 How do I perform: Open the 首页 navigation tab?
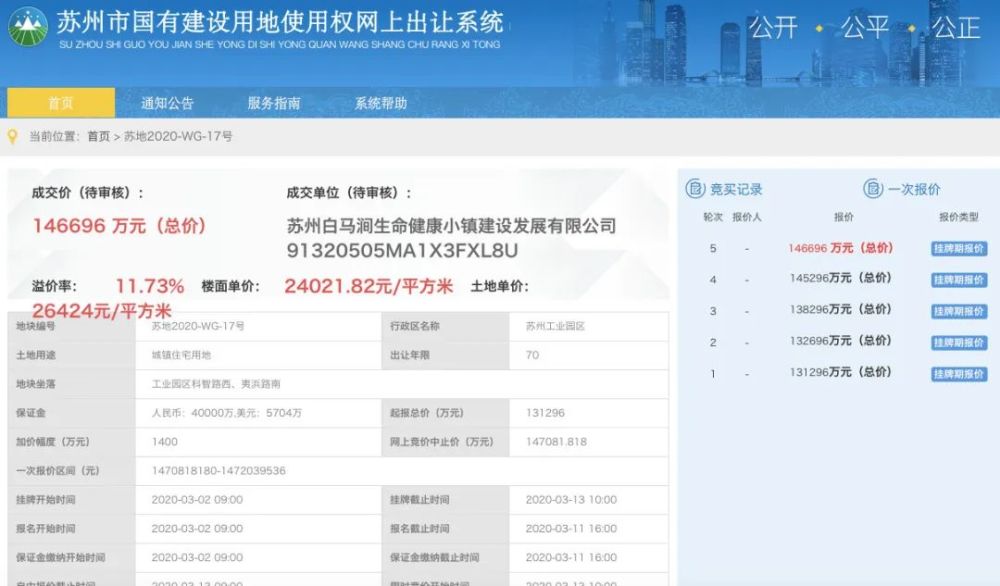click(61, 103)
